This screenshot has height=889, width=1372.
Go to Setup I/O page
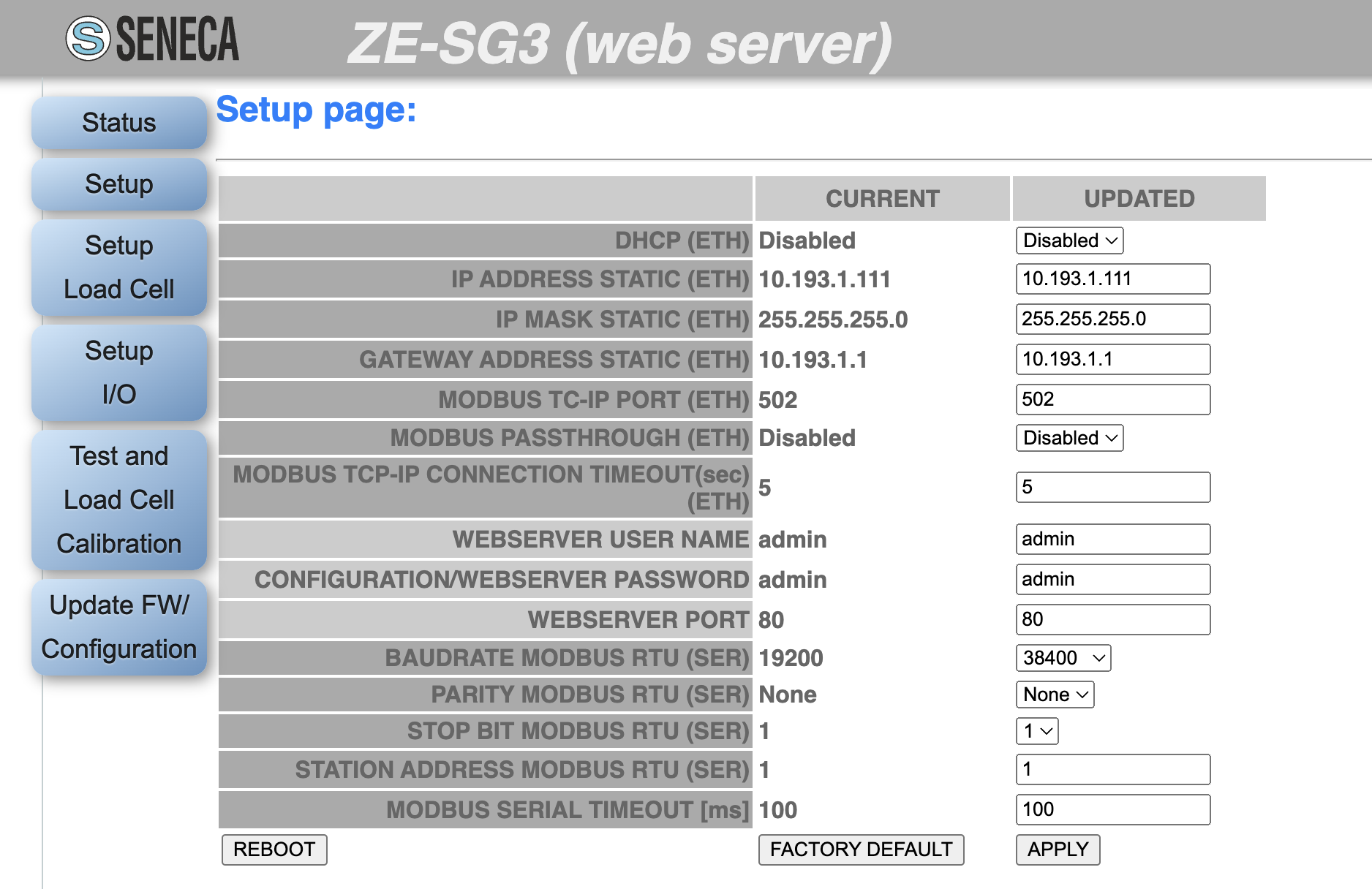tap(119, 373)
